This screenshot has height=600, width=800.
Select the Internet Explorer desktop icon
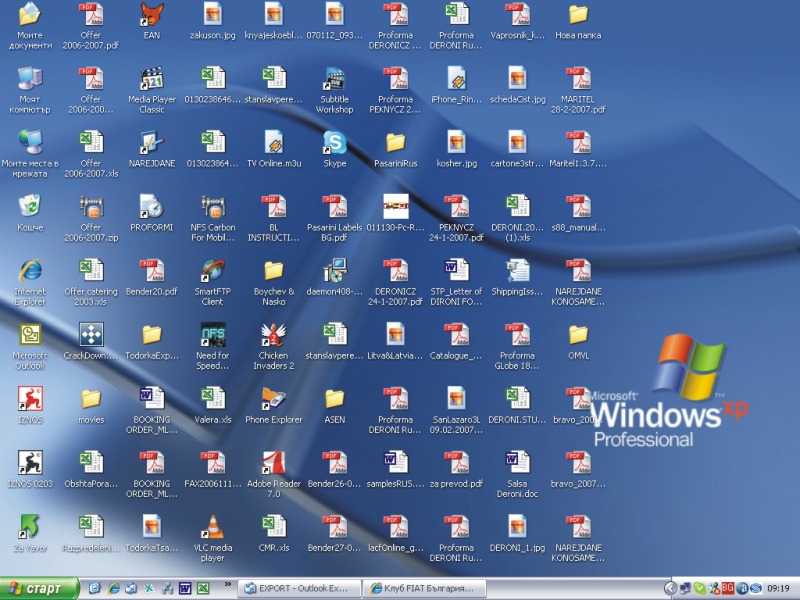click(x=30, y=271)
